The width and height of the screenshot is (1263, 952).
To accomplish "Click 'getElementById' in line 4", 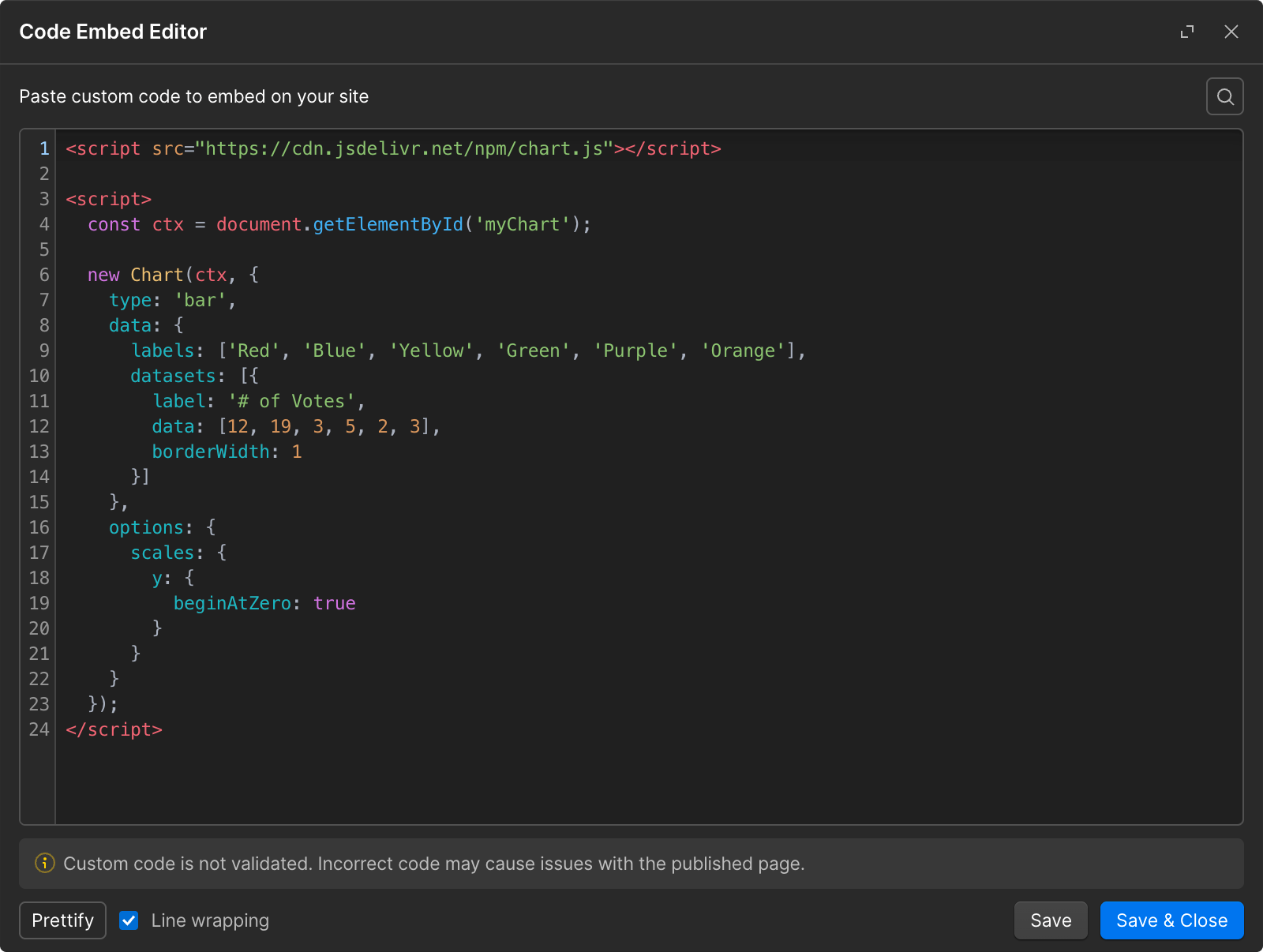I will coord(388,224).
